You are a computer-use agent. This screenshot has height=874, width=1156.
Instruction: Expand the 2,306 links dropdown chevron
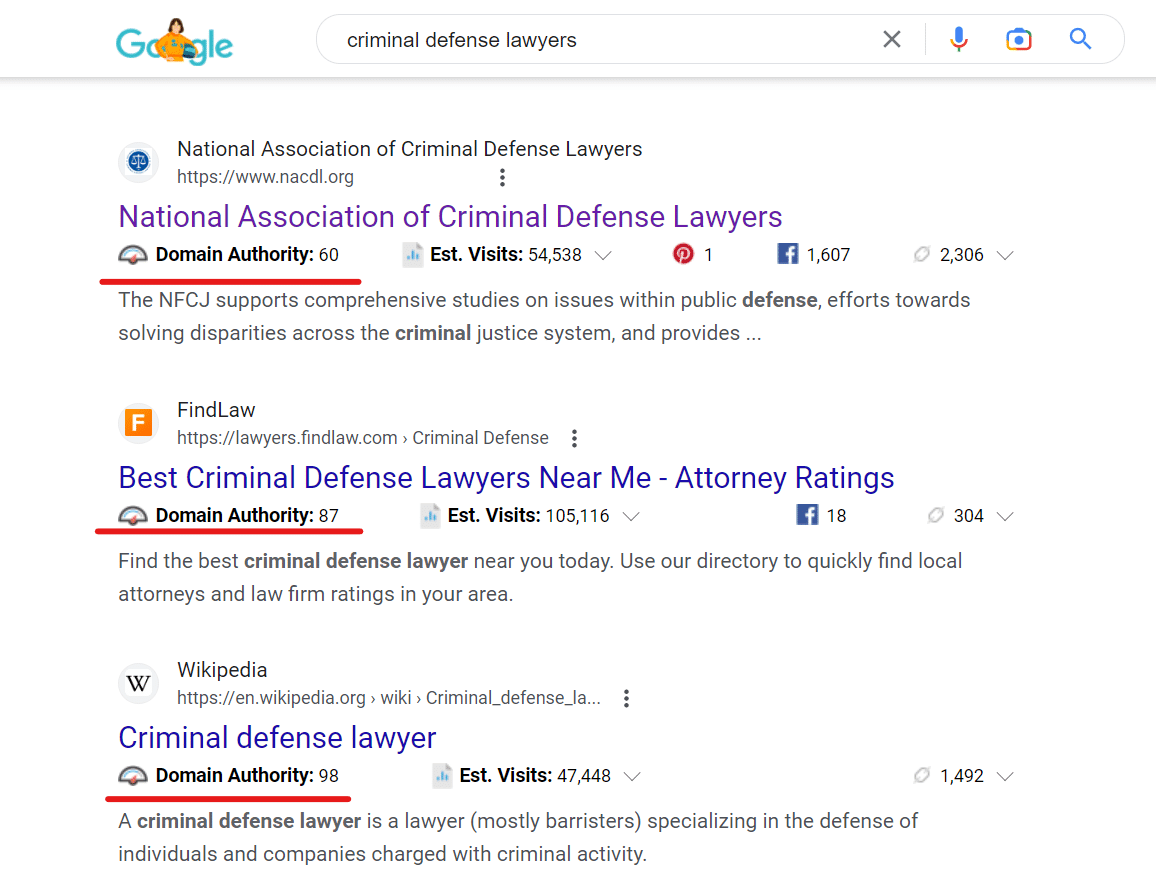1005,255
